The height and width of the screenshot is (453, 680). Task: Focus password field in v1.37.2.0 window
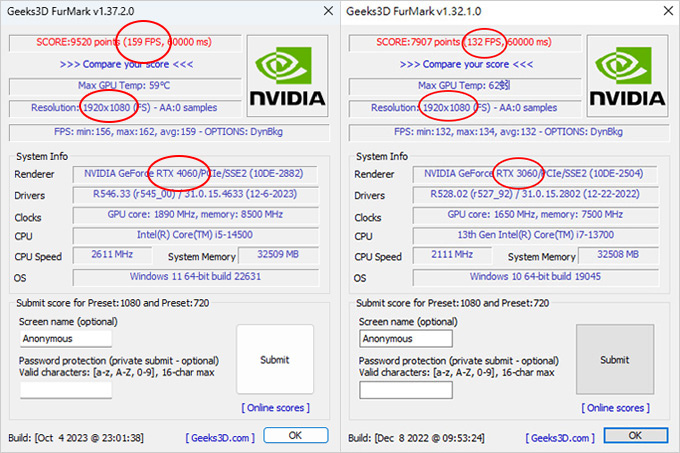pyautogui.click(x=66, y=390)
